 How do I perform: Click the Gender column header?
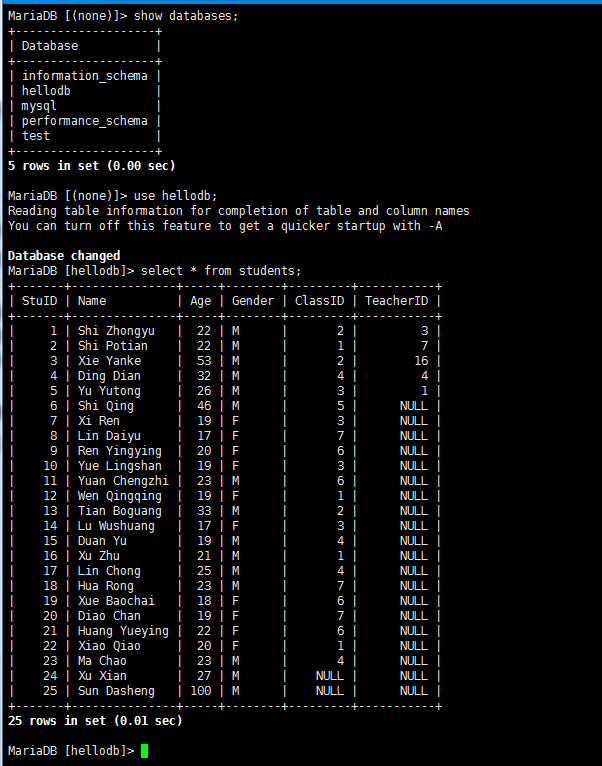point(253,301)
